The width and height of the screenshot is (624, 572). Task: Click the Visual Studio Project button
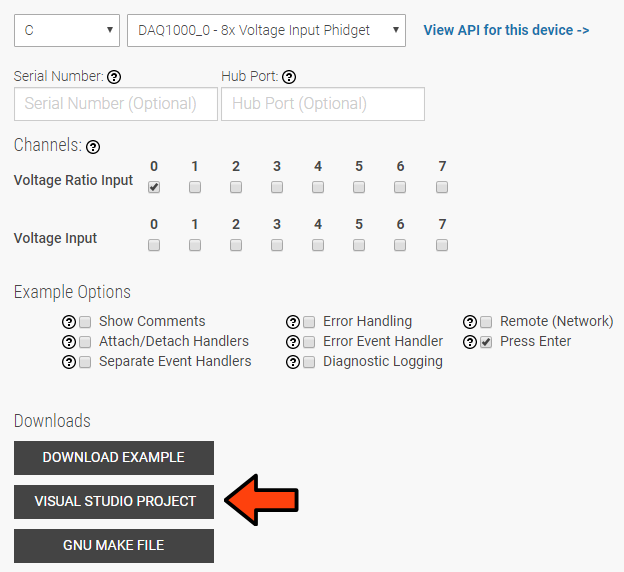point(114,501)
